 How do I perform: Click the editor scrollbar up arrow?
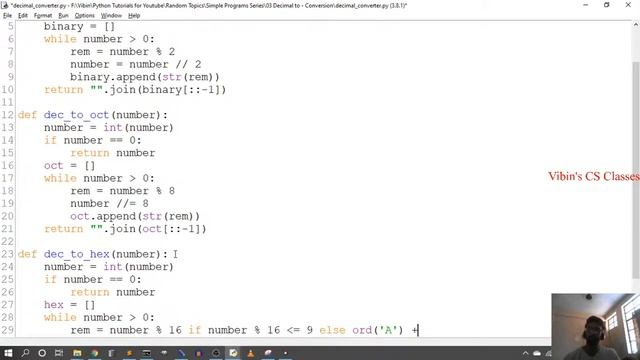pyautogui.click(x=636, y=25)
